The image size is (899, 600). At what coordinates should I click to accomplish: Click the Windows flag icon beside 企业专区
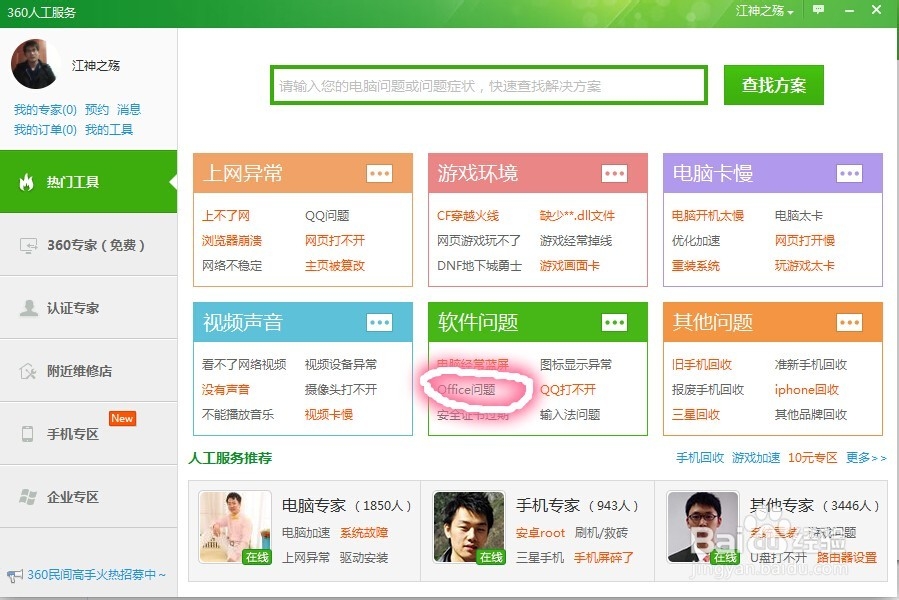28,497
